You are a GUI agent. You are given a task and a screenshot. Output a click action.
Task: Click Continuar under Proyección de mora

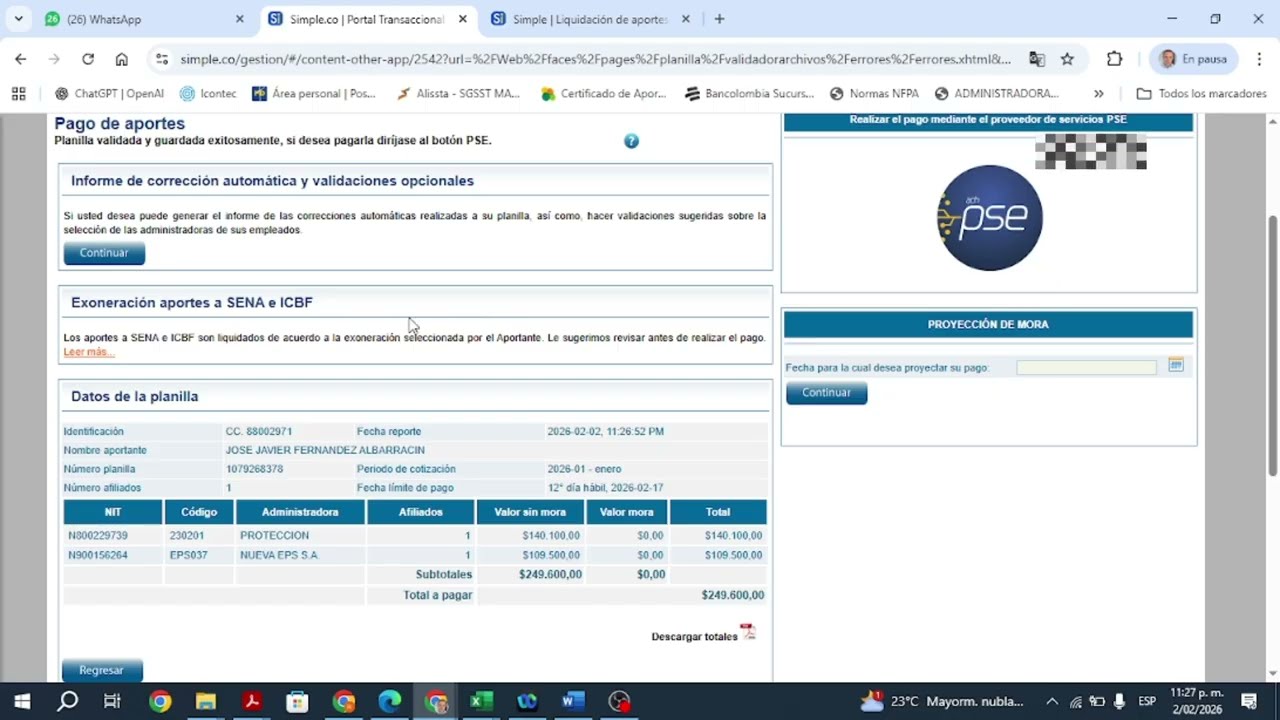point(826,393)
